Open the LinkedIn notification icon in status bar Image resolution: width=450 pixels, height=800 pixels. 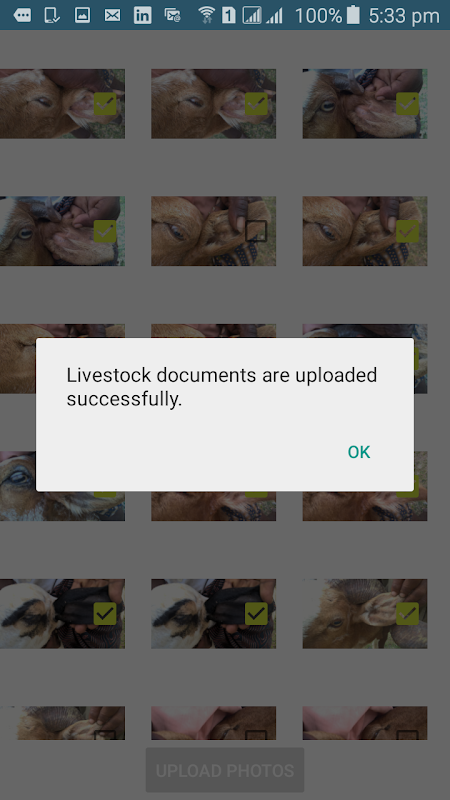click(142, 15)
